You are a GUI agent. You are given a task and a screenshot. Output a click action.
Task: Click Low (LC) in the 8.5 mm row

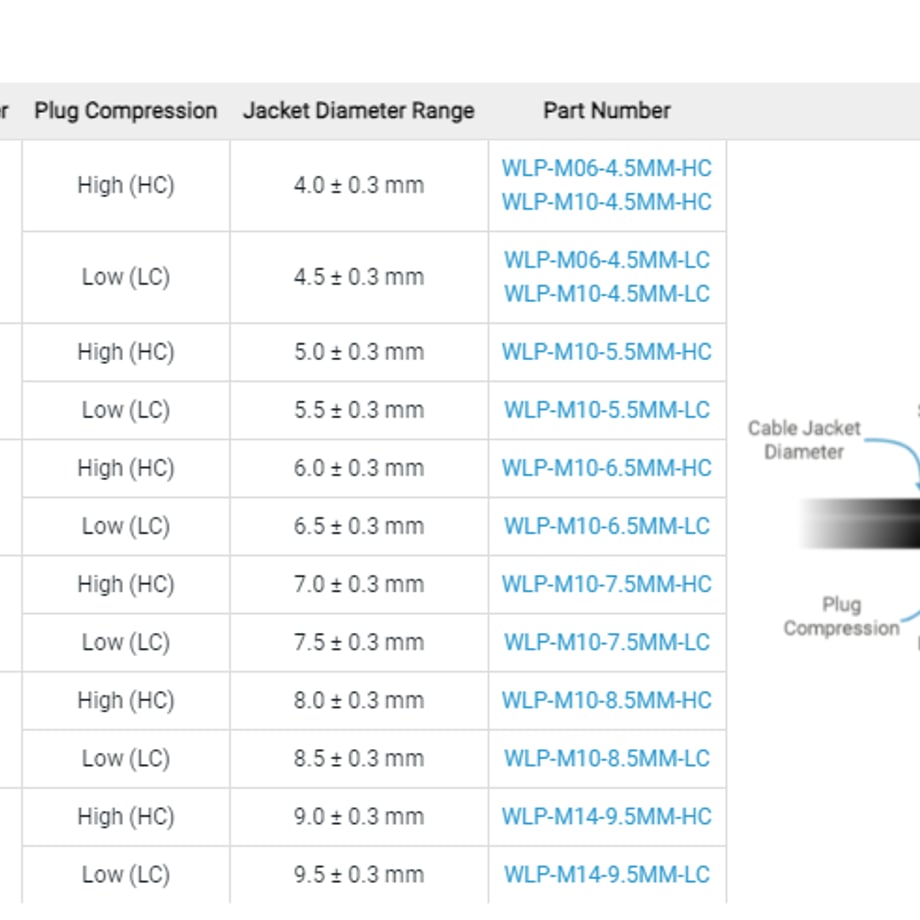(x=126, y=759)
